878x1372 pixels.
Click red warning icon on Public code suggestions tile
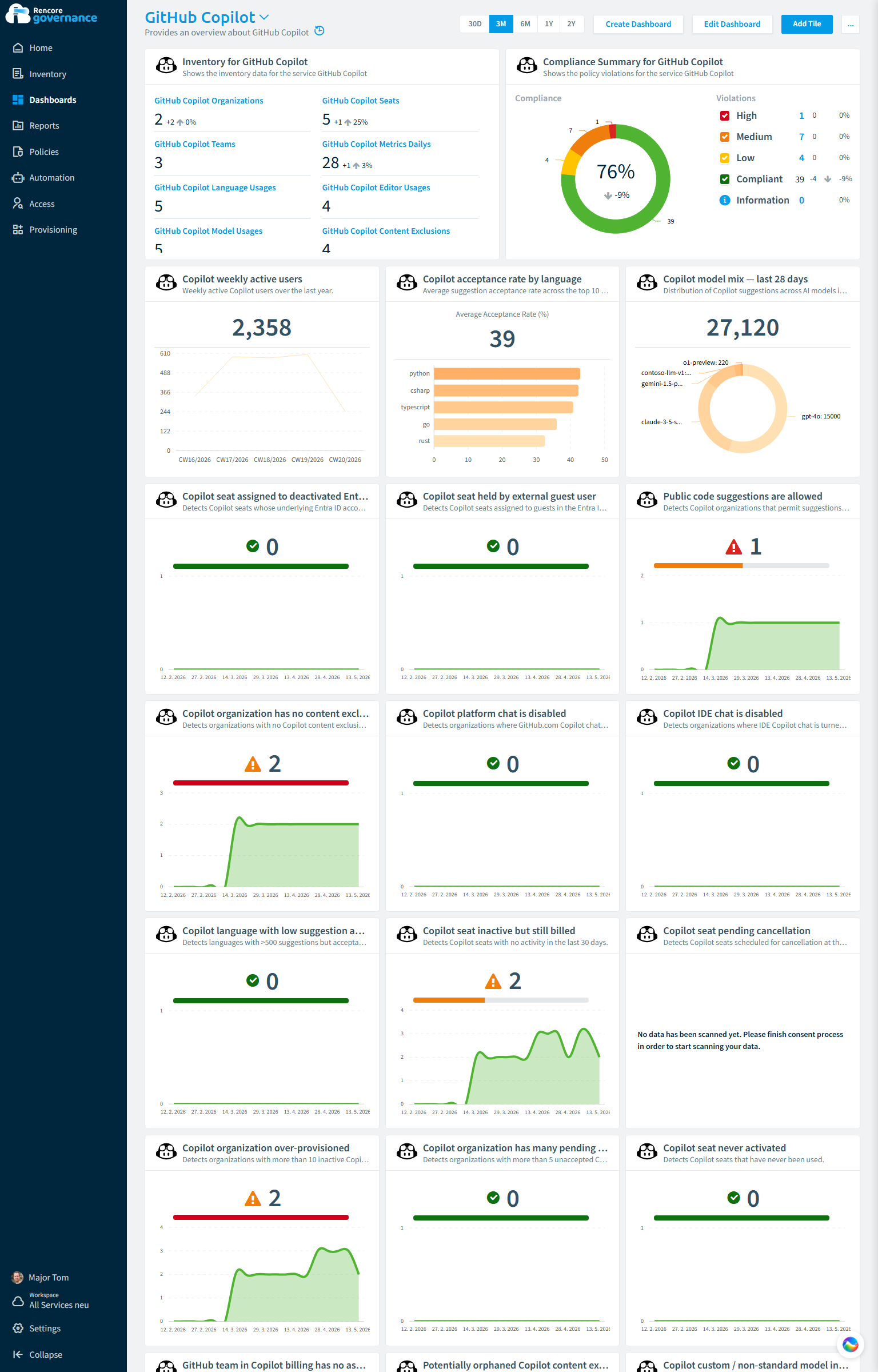(x=733, y=547)
